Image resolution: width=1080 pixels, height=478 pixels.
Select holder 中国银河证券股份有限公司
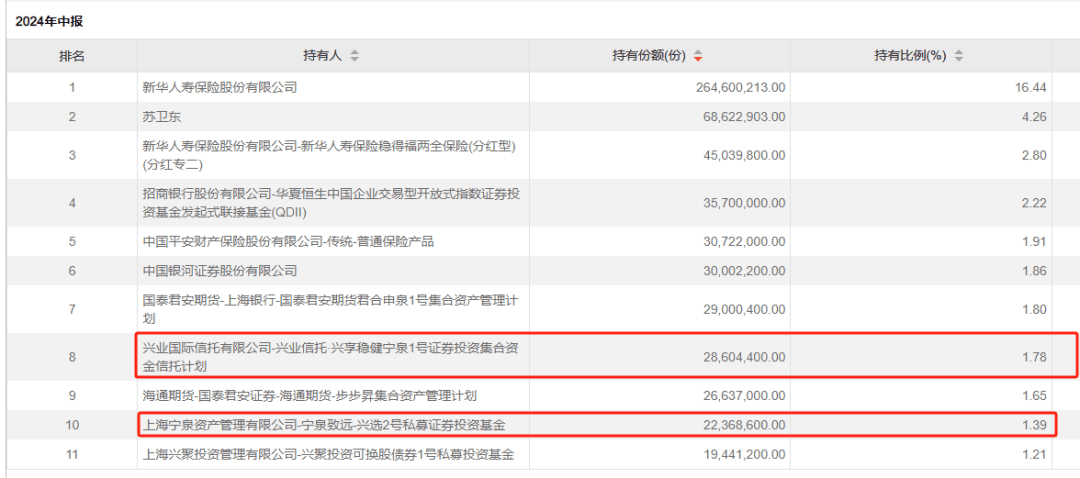pyautogui.click(x=219, y=271)
